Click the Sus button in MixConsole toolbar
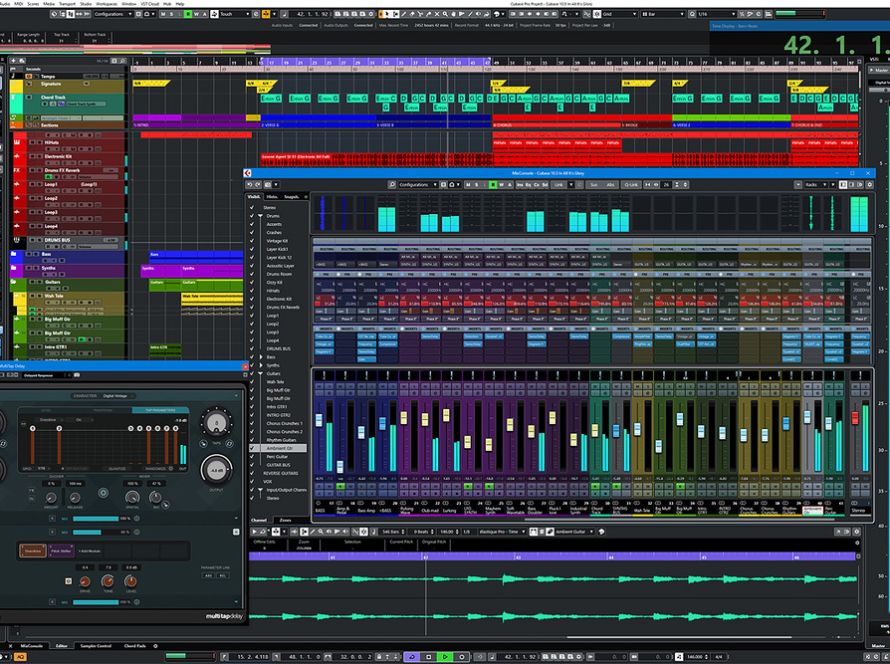This screenshot has width=890, height=664. point(594,184)
